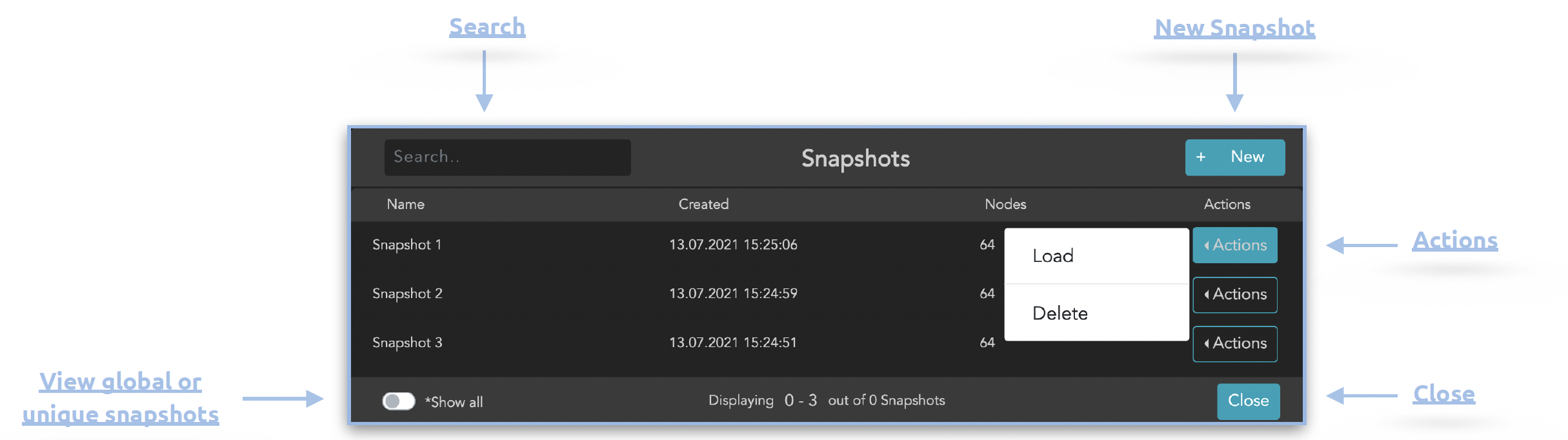The height and width of the screenshot is (440, 1568).
Task: Sort by the Created column header
Action: 703,205
